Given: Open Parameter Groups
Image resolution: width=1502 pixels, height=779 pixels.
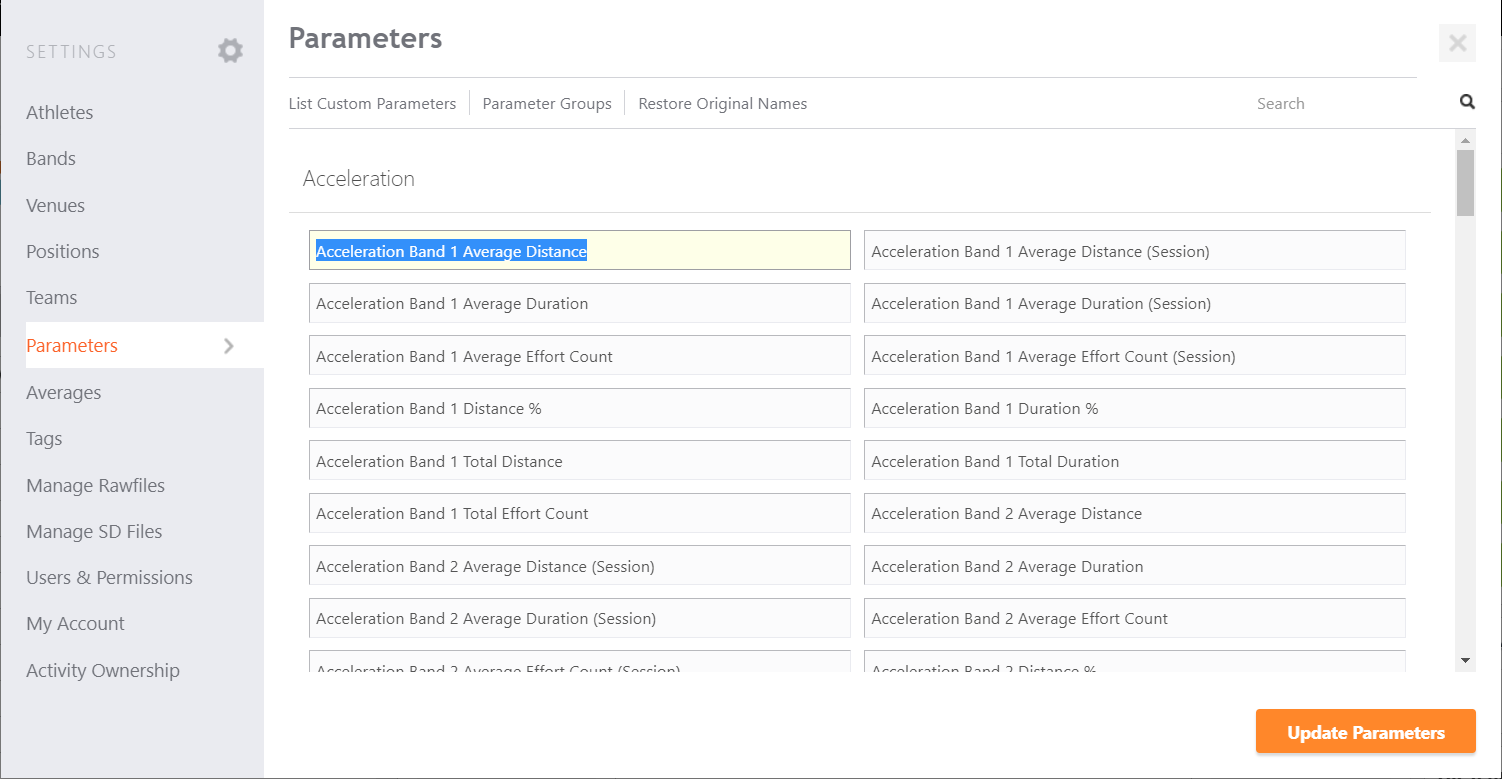Looking at the screenshot, I should (x=547, y=104).
